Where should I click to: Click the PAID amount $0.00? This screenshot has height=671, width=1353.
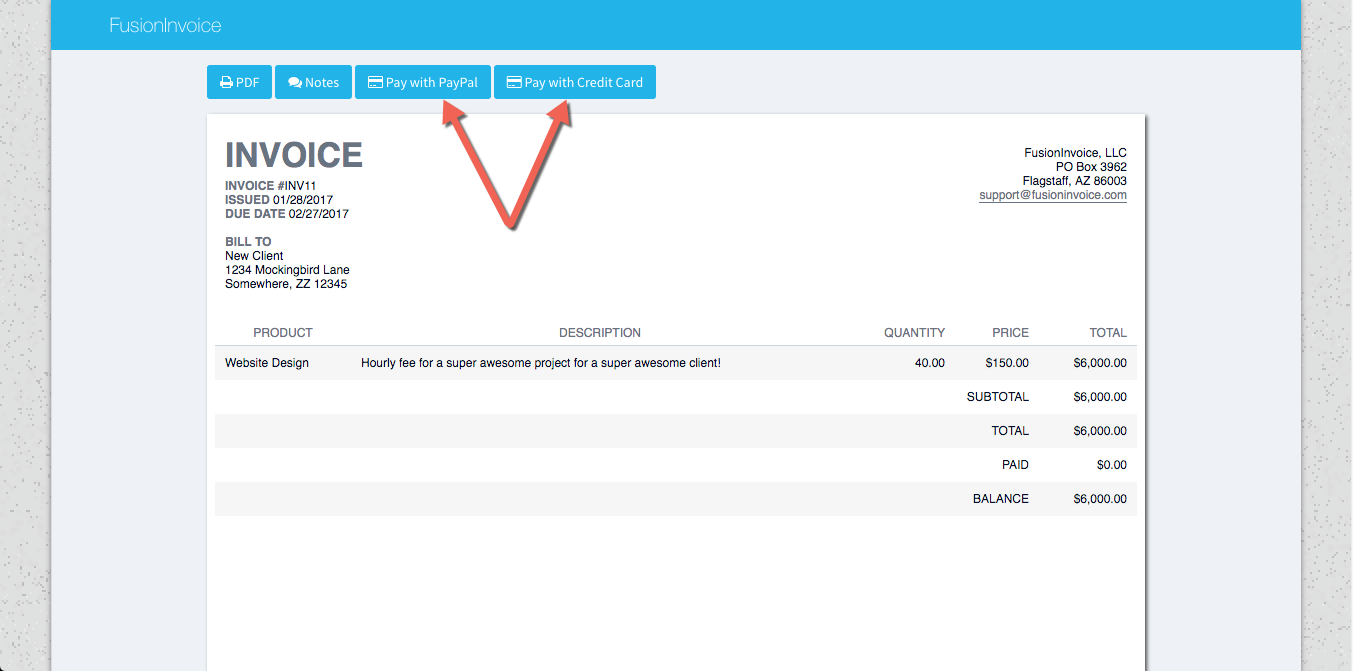tap(1111, 465)
